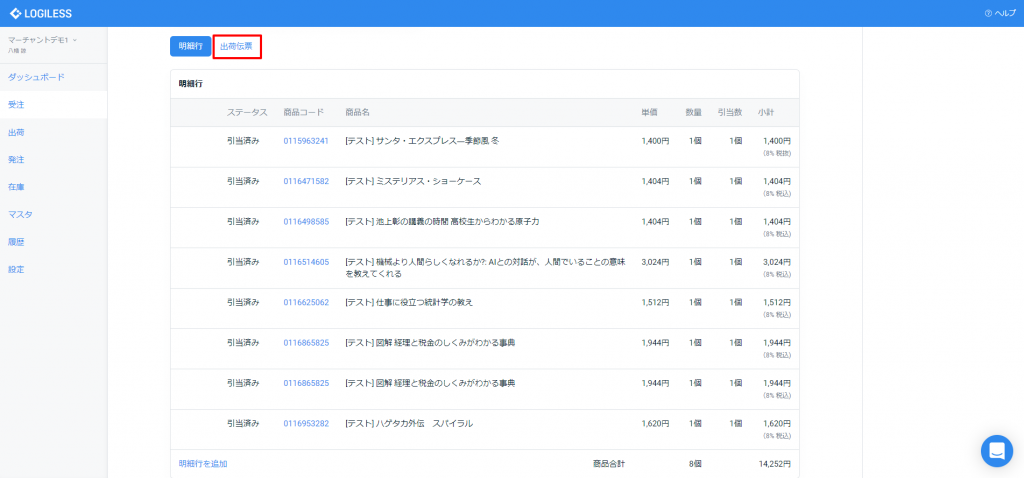1024x478 pixels.
Task: Select product name ミステリアス・ショーケース
Action: pos(413,182)
